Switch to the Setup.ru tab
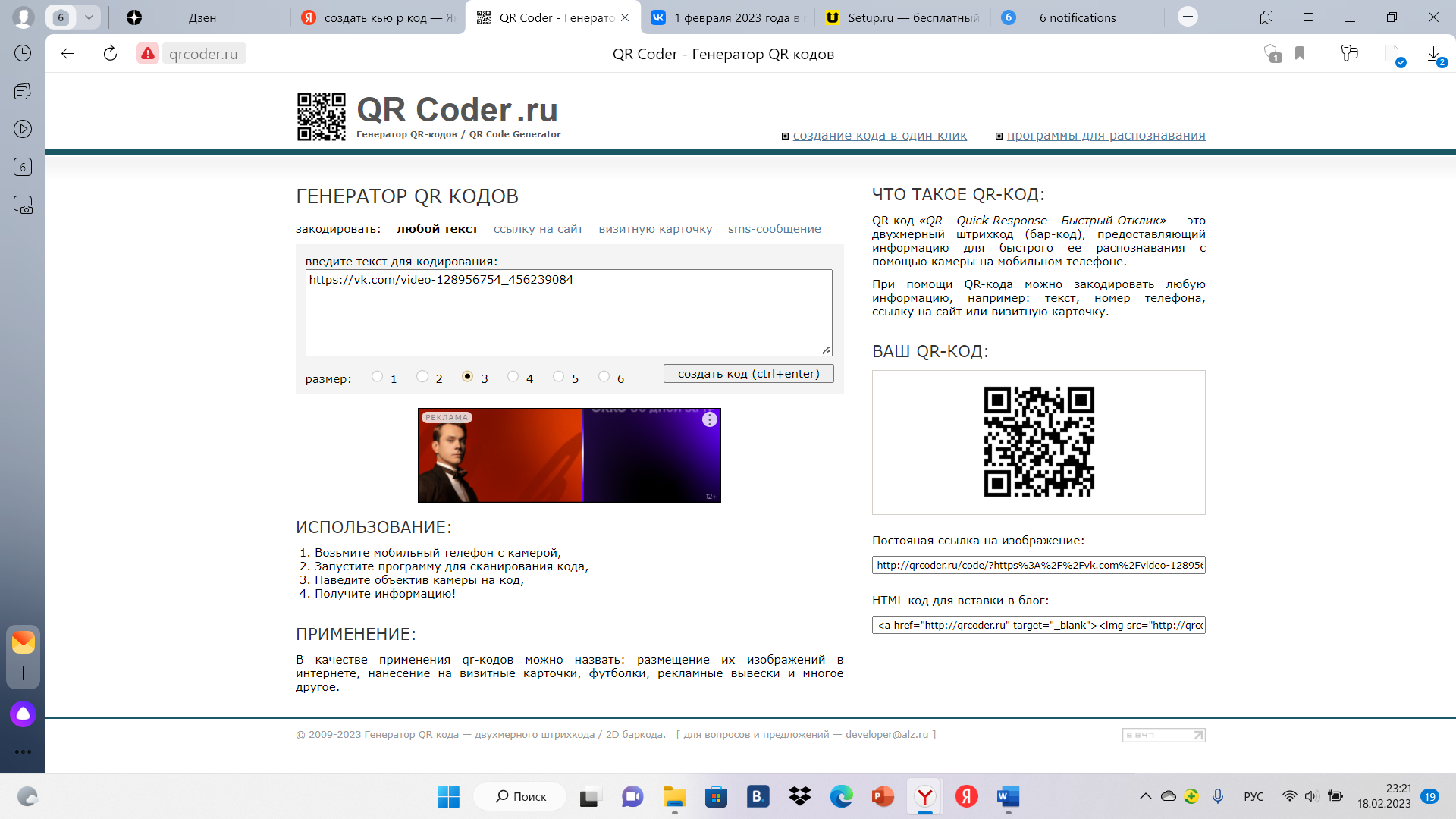 (x=902, y=17)
